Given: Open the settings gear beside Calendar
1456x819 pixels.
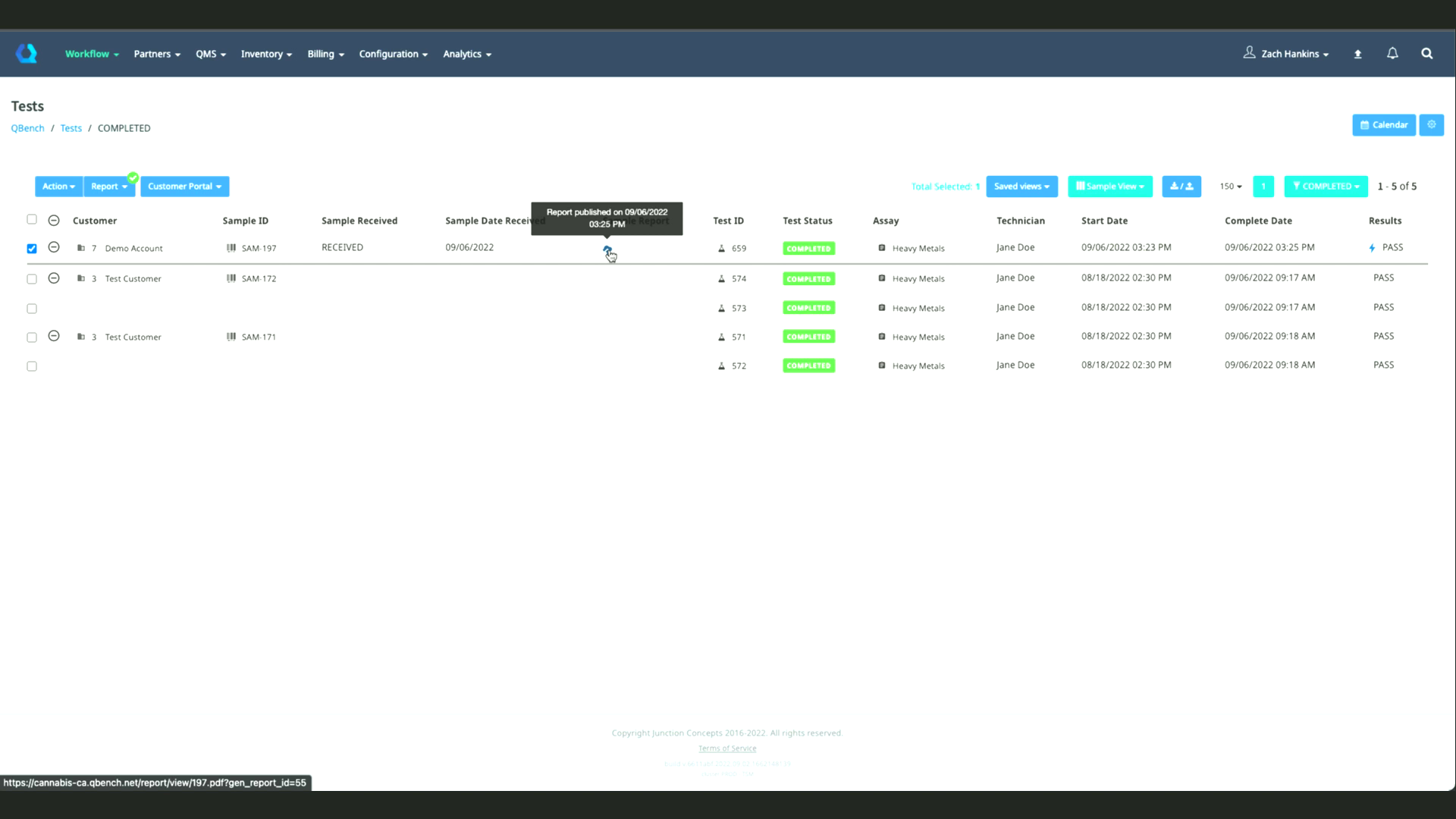Looking at the screenshot, I should (1431, 124).
